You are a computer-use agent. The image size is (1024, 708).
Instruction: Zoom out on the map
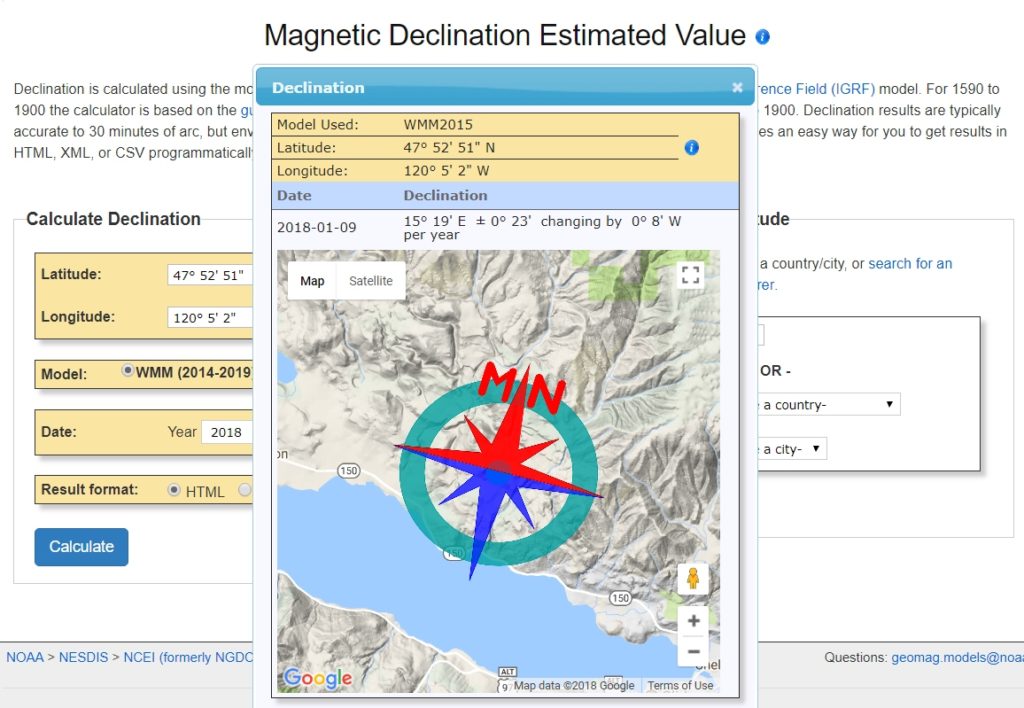point(693,651)
